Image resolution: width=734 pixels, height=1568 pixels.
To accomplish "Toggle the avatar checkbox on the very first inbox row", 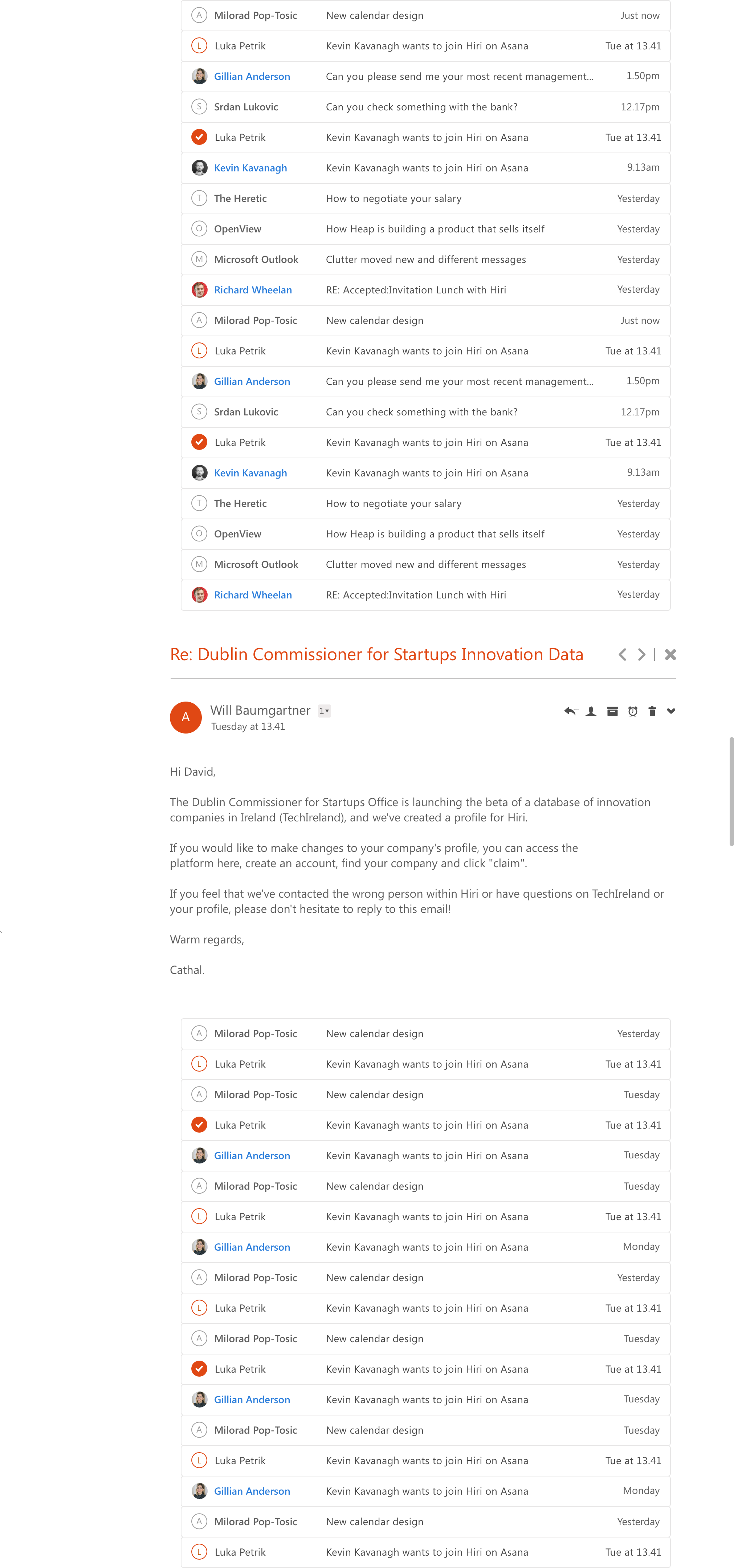I will (199, 15).
